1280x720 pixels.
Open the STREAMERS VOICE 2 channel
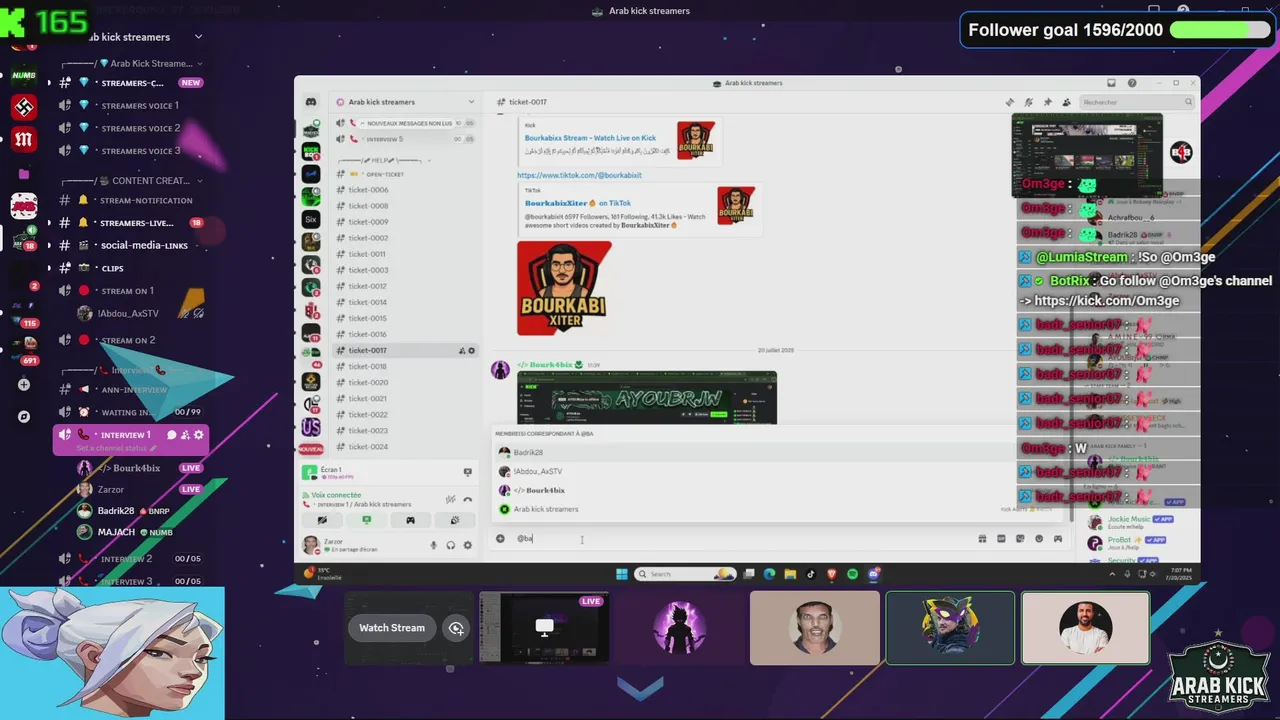[130, 128]
